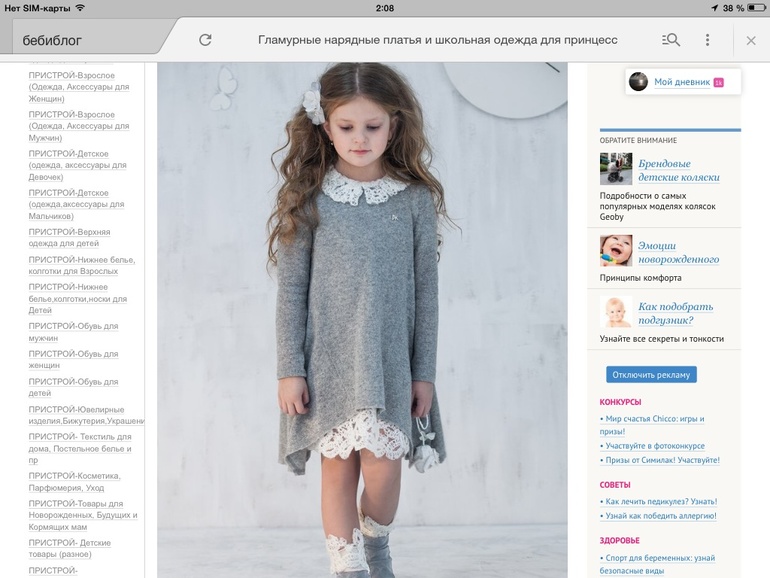Open ПРИСТРОЙ-Взрослое для Женщин category
The width and height of the screenshot is (770, 578).
[x=79, y=87]
